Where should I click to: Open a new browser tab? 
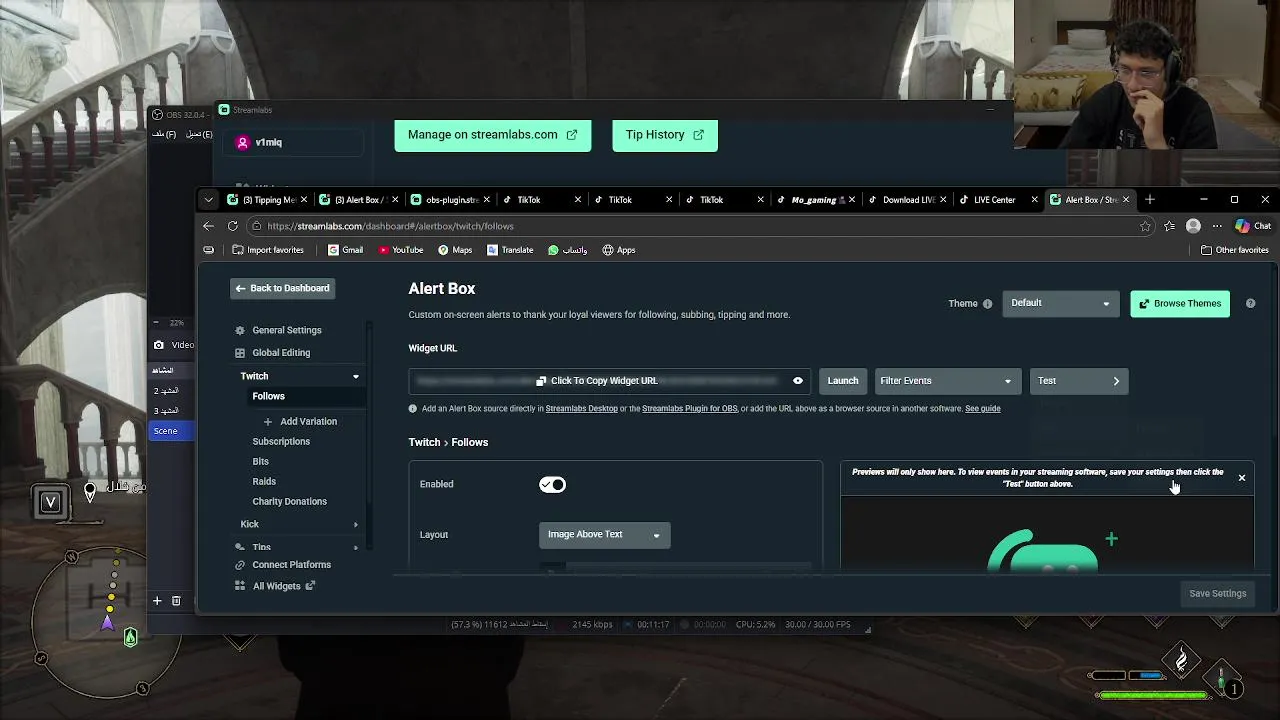[x=1150, y=200]
